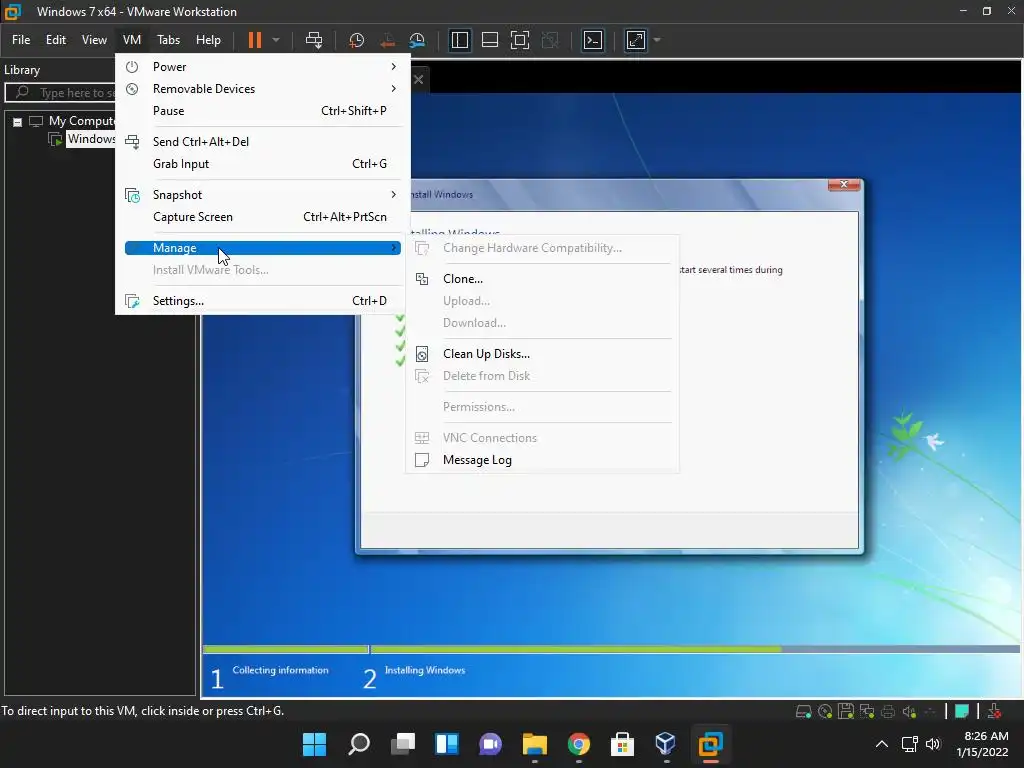Open the Windows Start button
Screen dimensions: 1024x768
pos(314,744)
